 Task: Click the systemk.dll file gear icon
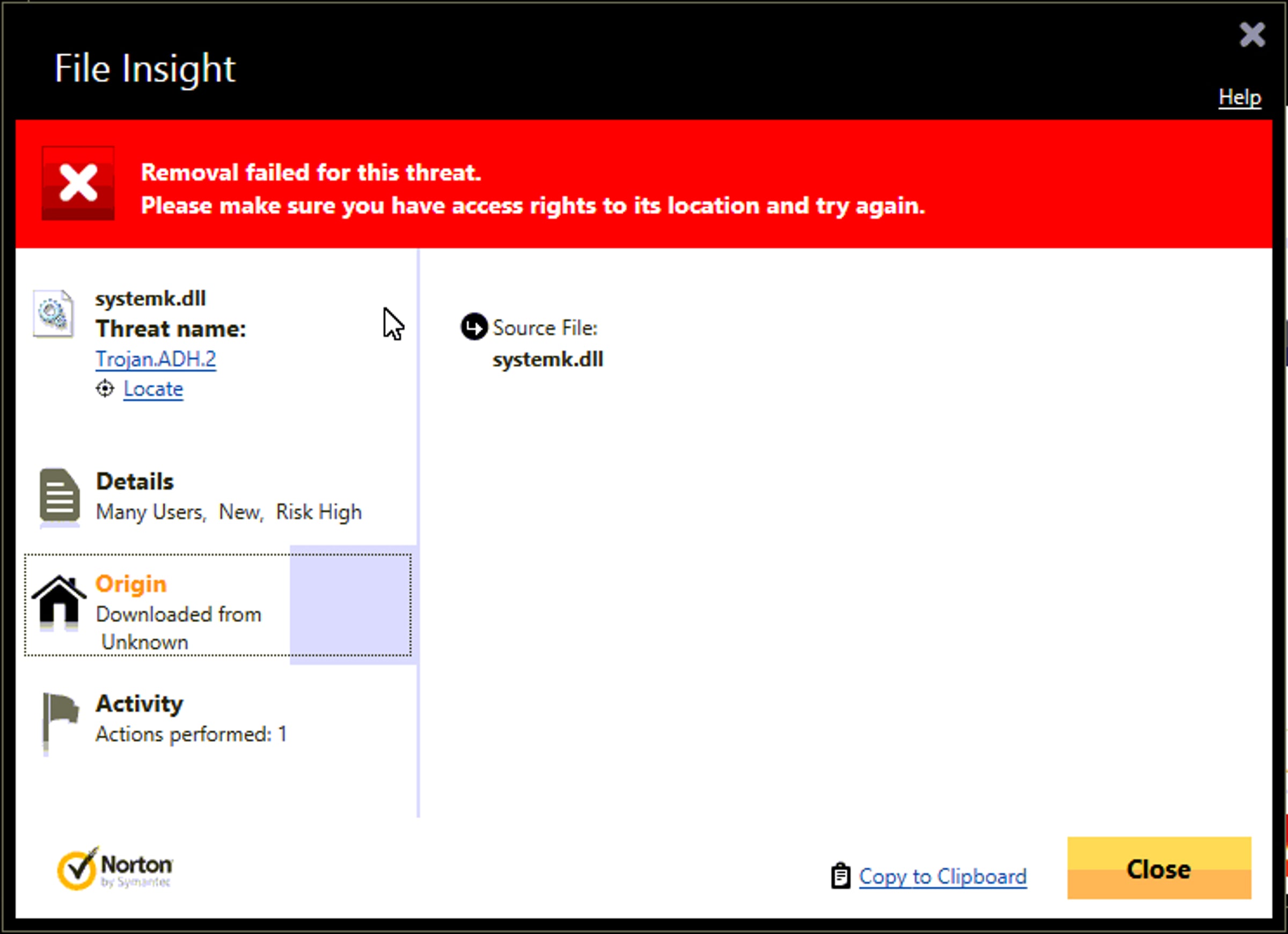pos(53,313)
